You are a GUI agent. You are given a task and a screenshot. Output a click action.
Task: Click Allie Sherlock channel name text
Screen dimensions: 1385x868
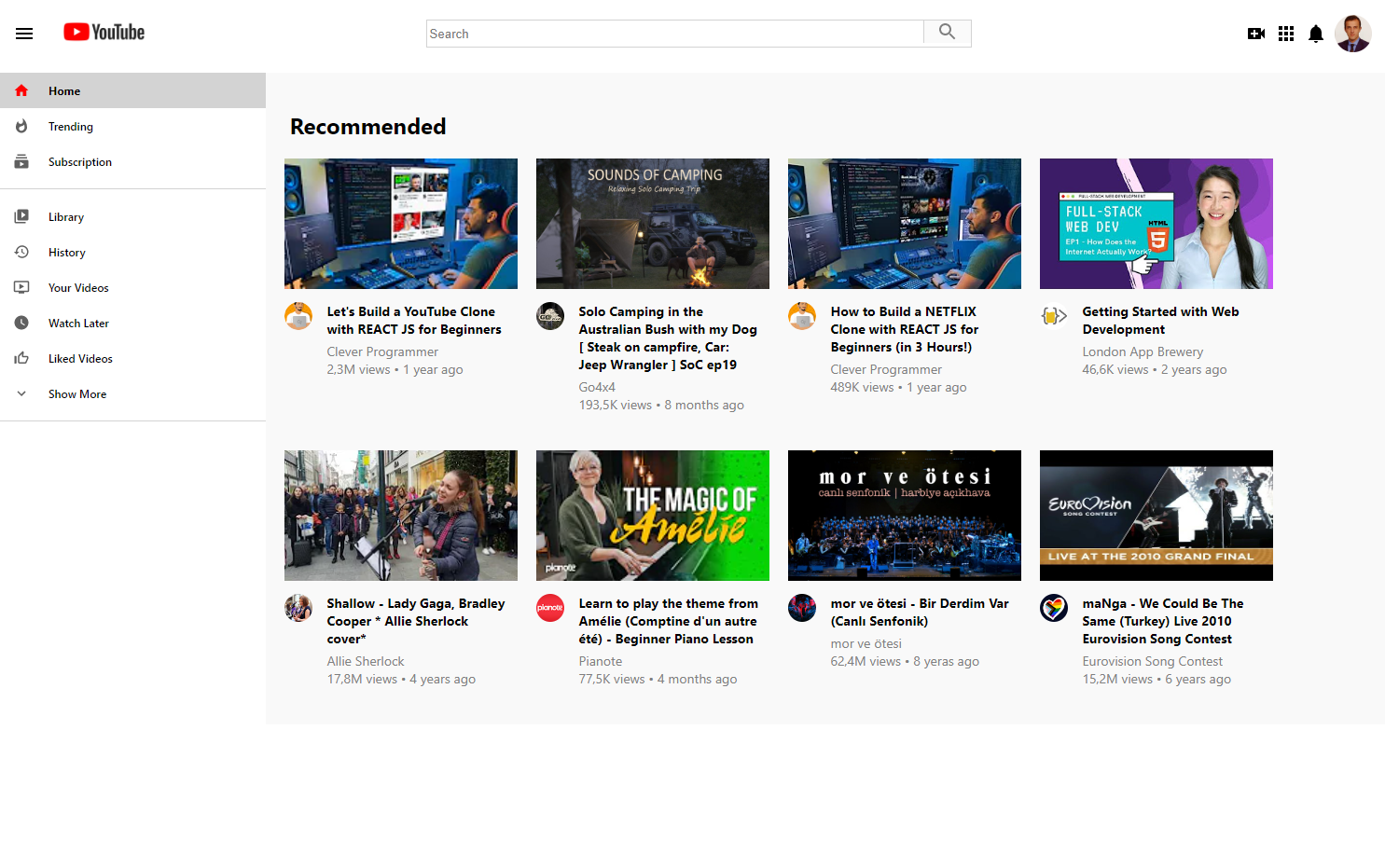pyautogui.click(x=366, y=661)
